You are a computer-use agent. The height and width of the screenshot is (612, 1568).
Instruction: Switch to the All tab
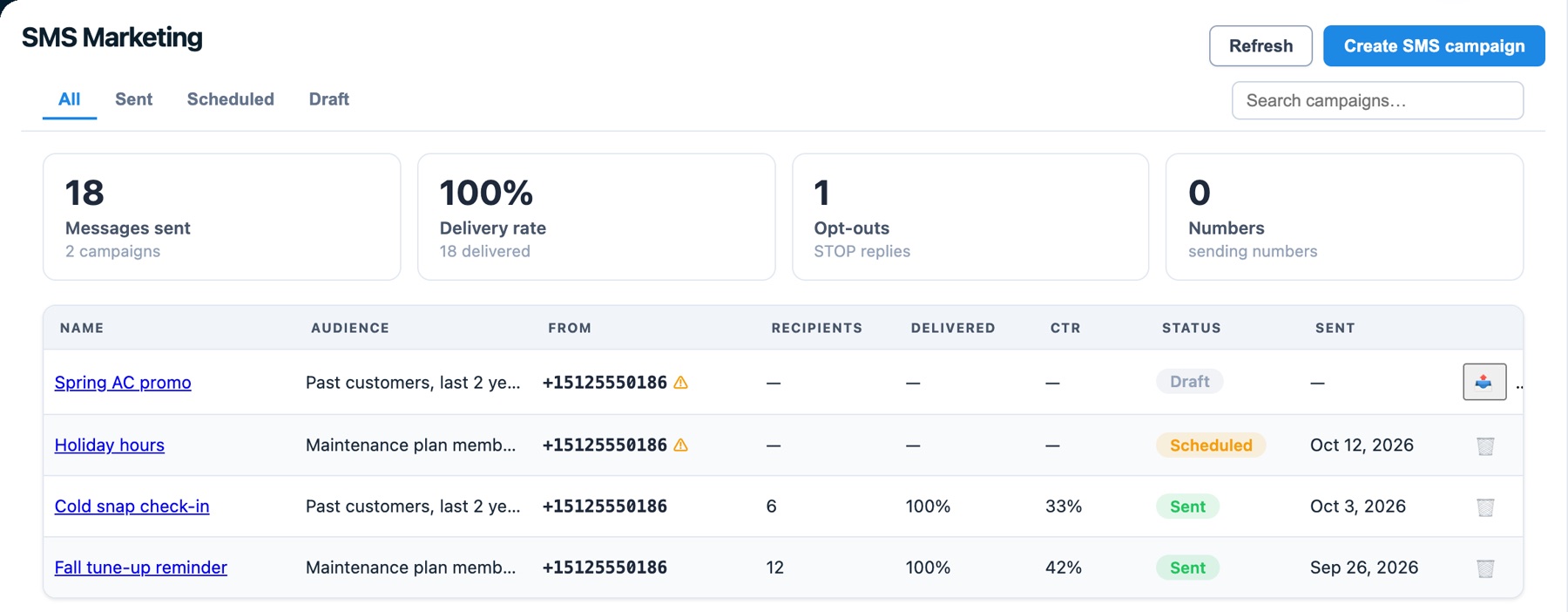(x=70, y=99)
